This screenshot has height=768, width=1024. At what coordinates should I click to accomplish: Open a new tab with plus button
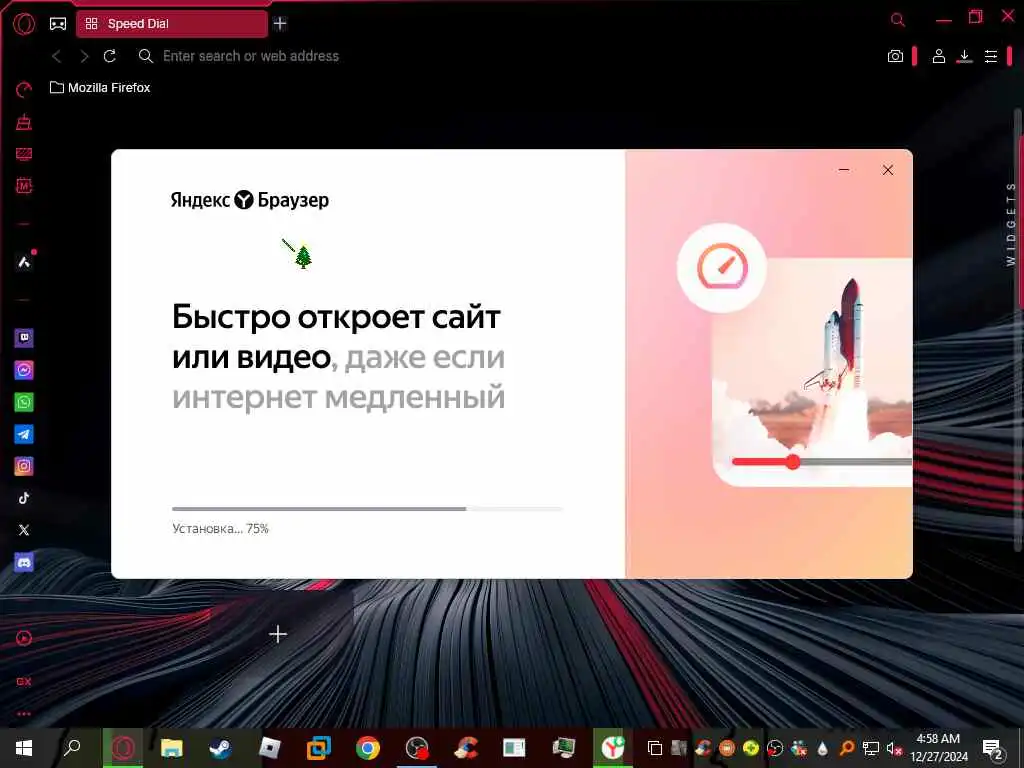[280, 24]
